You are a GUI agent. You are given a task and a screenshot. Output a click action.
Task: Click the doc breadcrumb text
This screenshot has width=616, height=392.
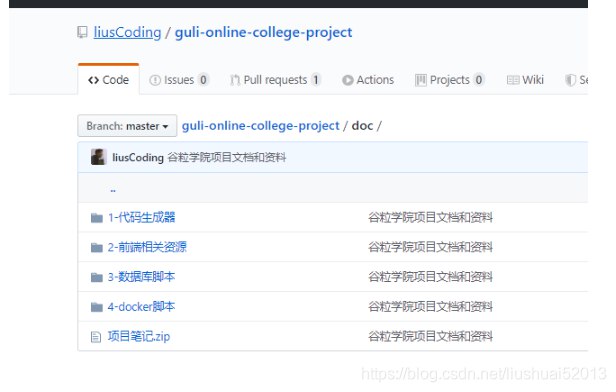click(x=362, y=126)
